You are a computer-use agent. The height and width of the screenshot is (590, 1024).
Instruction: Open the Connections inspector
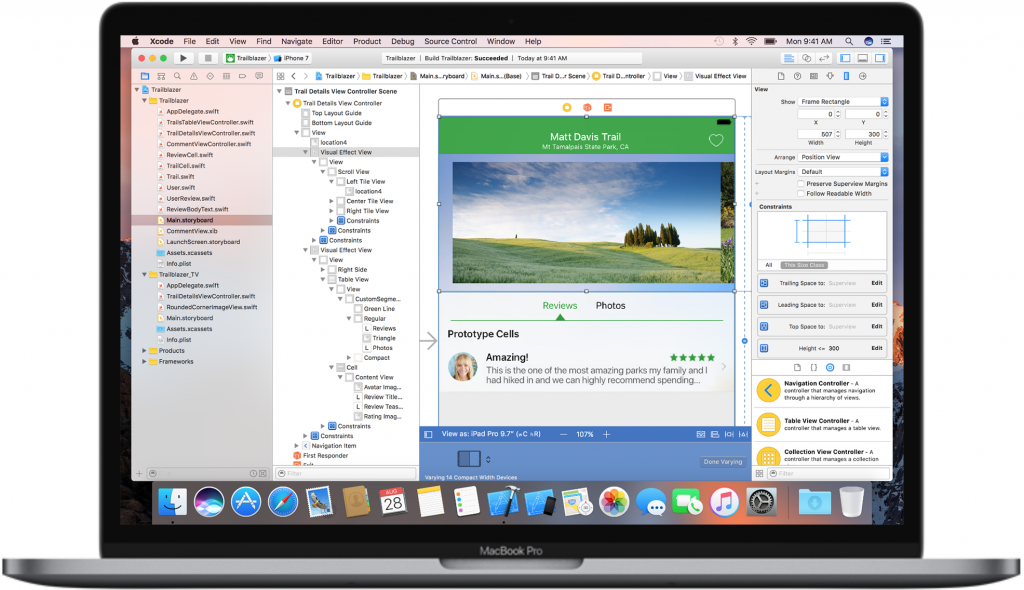tap(863, 76)
